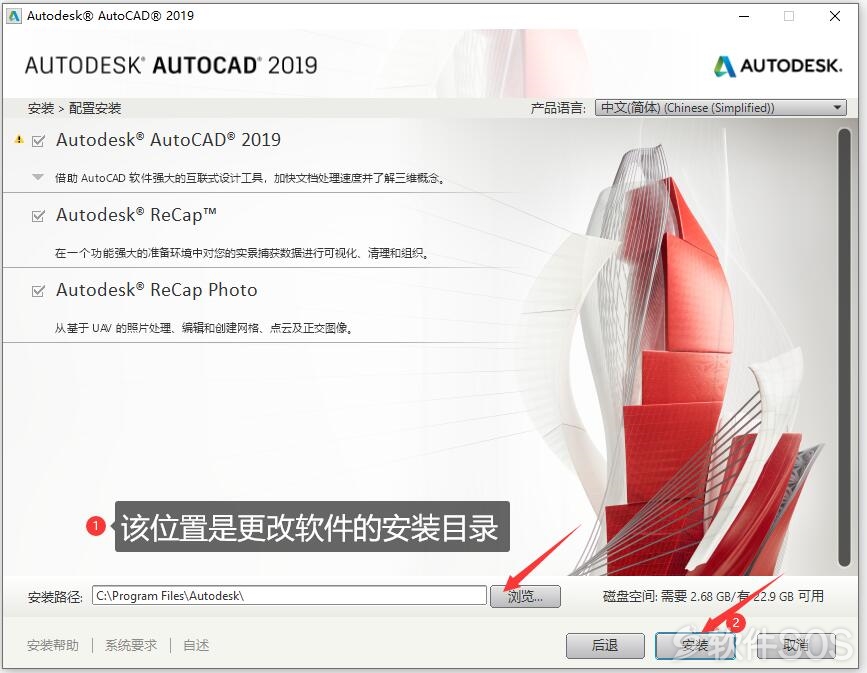Click the installation path input field

point(289,596)
